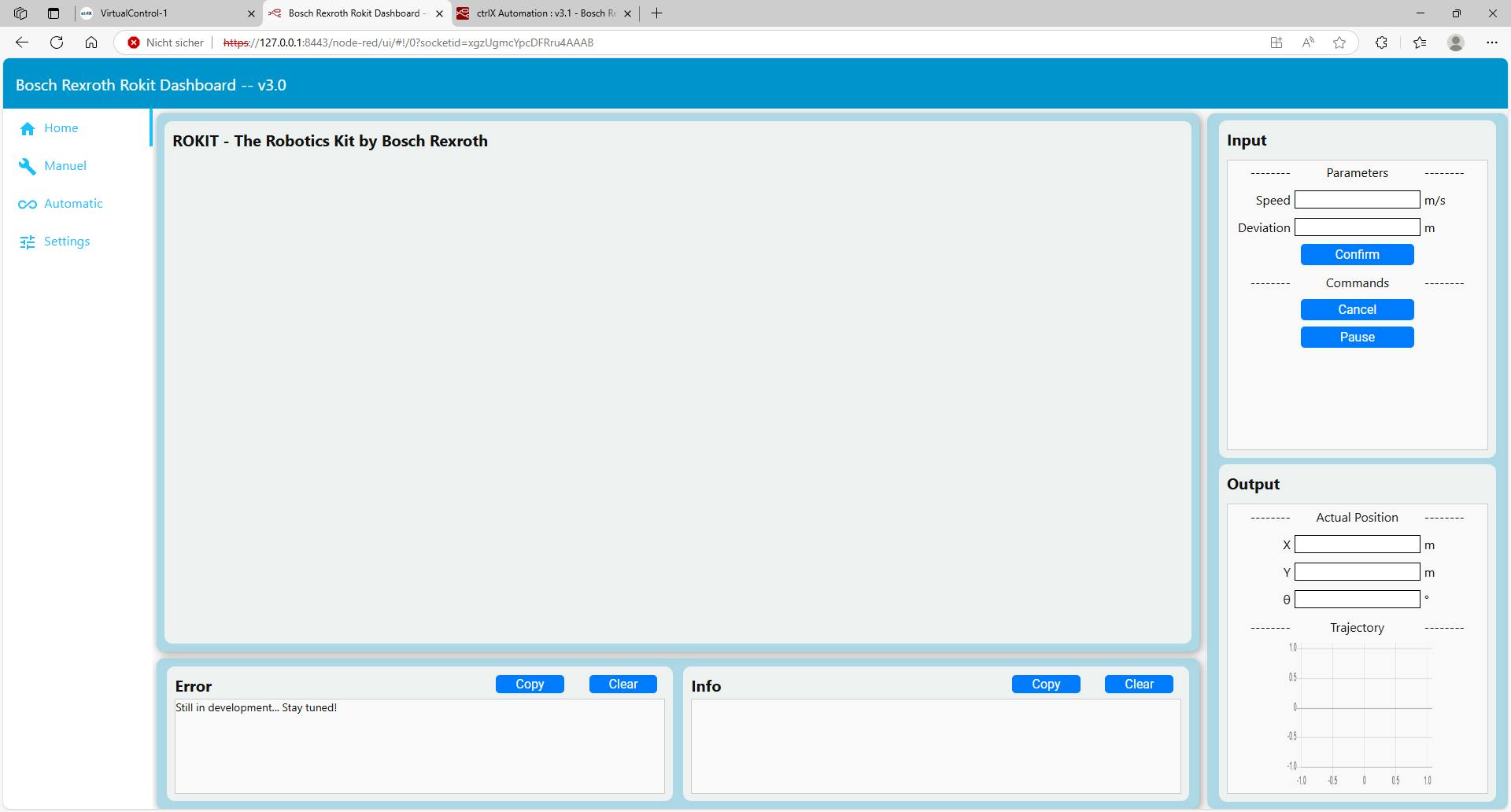Click the ROKIT Robotics Kit heading

pyautogui.click(x=330, y=141)
